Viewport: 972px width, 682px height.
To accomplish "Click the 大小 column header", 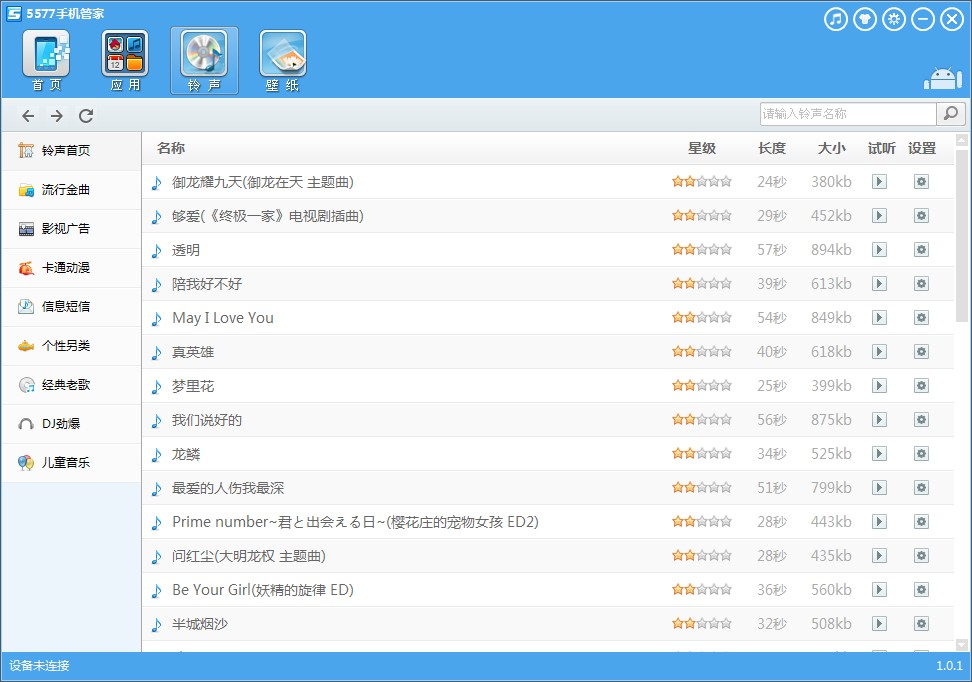I will (831, 148).
